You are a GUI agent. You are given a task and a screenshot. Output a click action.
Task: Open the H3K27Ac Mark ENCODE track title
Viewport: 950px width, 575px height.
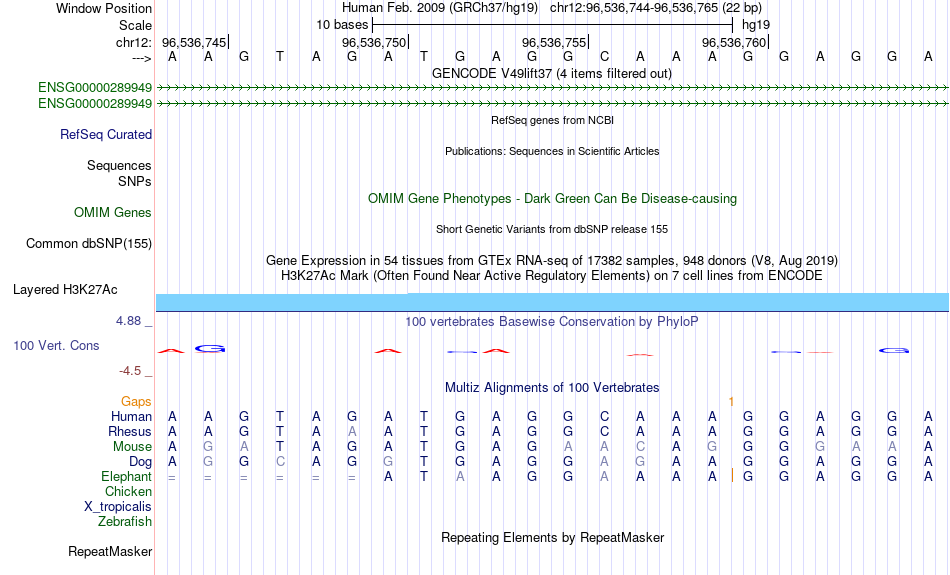pyautogui.click(x=552, y=276)
